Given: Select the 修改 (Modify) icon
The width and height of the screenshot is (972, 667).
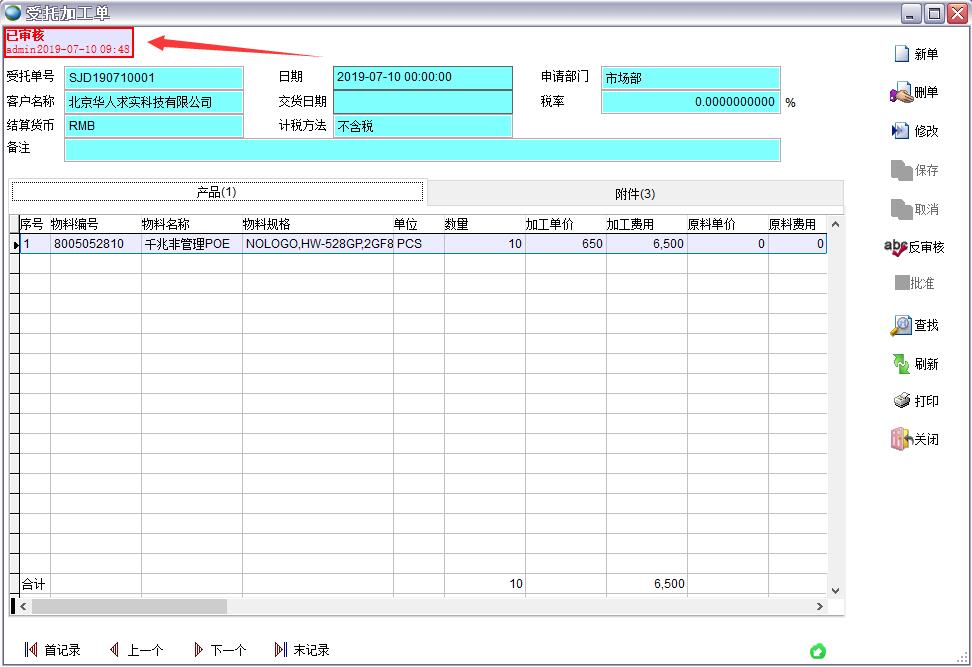Looking at the screenshot, I should (x=915, y=131).
